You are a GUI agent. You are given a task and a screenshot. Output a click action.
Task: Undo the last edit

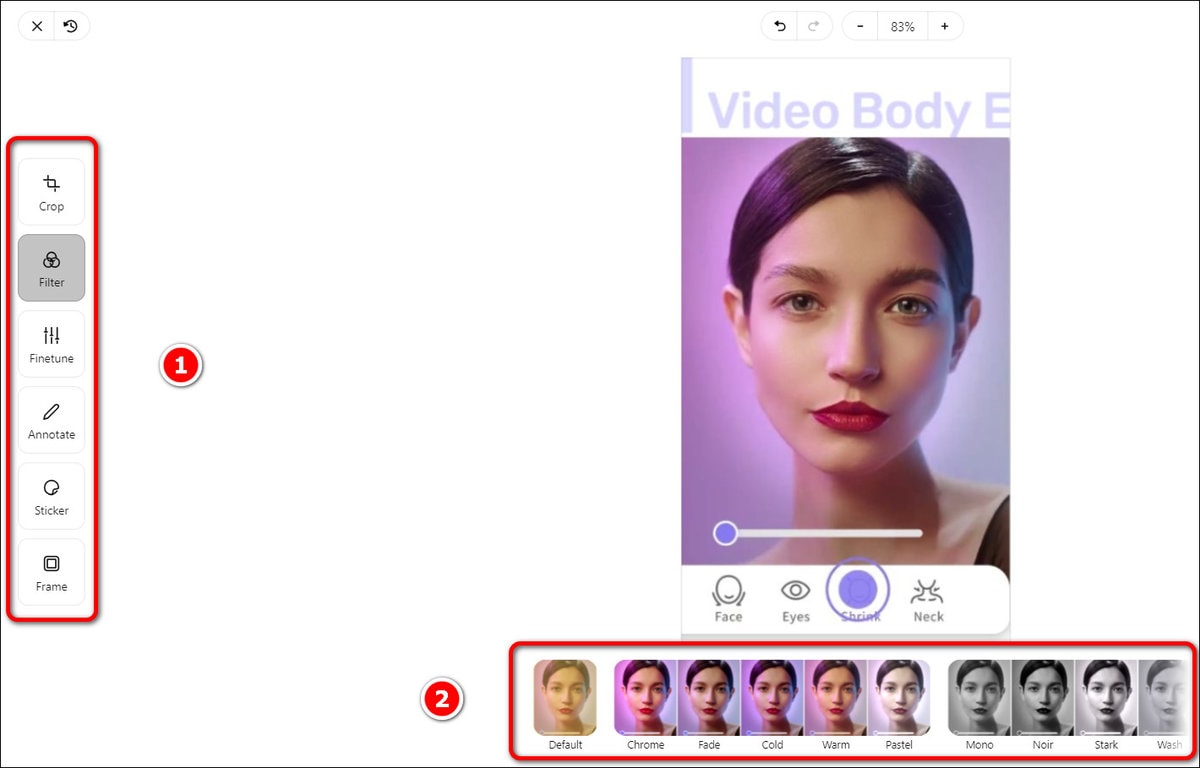779,27
